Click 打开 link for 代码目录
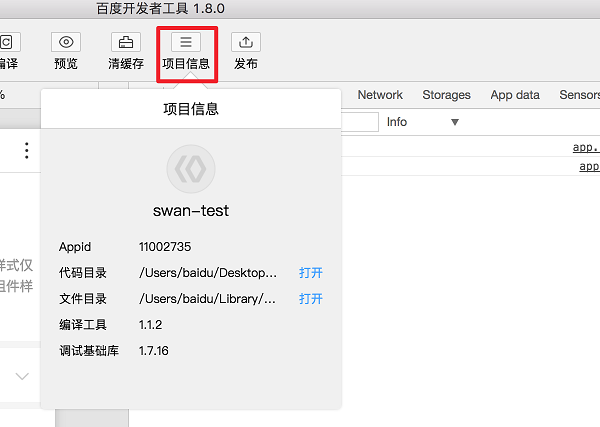The width and height of the screenshot is (600, 427). 311,273
